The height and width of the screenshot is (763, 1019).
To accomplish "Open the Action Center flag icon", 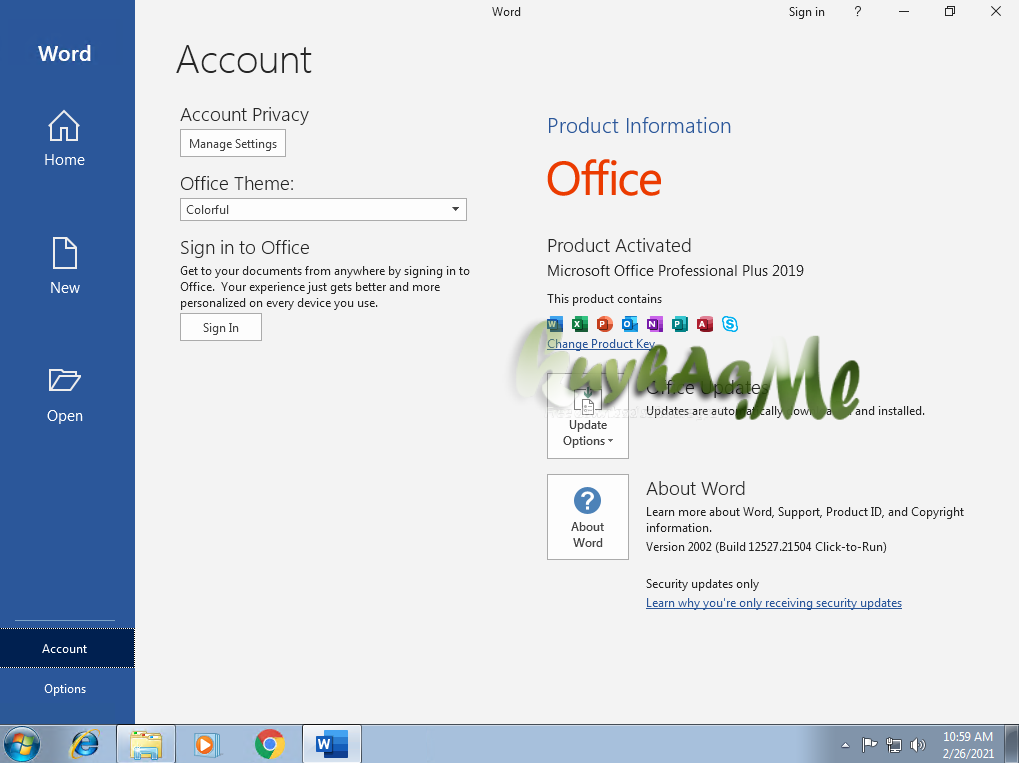I will tap(869, 745).
